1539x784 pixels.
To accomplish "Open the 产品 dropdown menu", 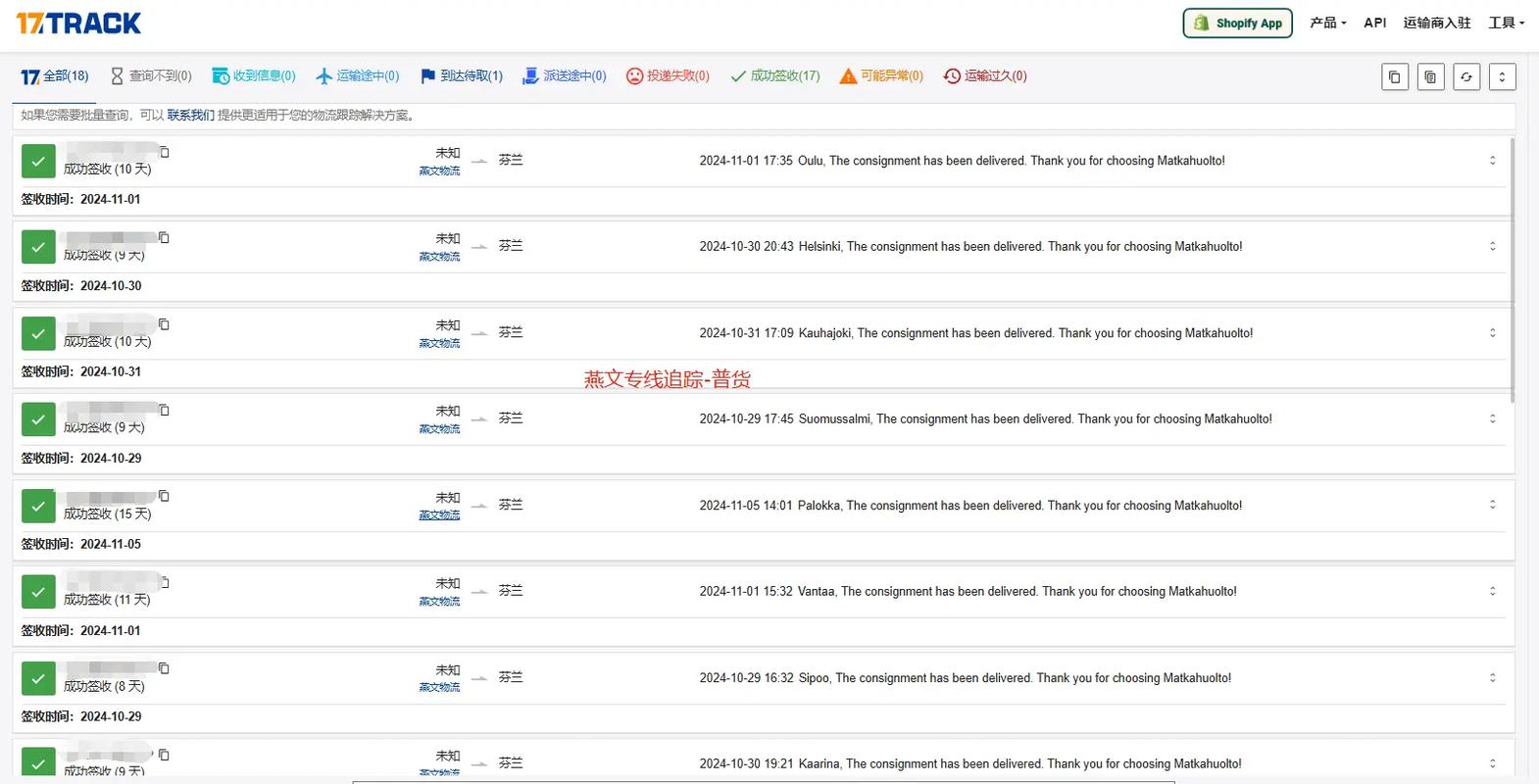I will tap(1327, 23).
